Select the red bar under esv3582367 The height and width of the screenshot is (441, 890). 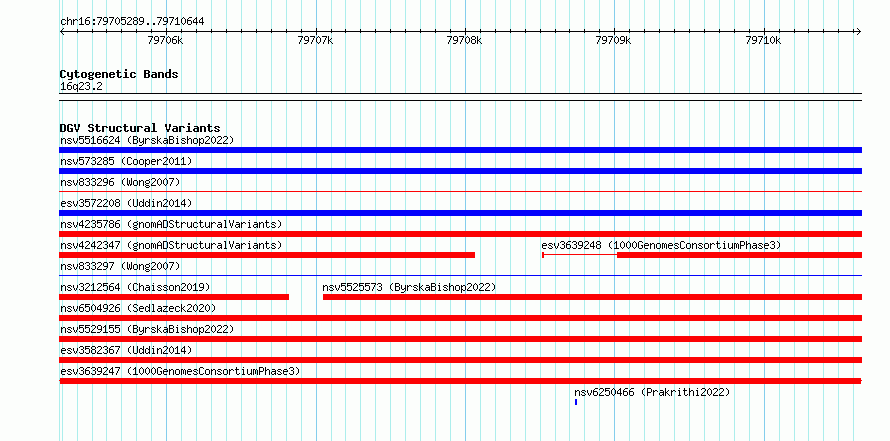coord(460,360)
